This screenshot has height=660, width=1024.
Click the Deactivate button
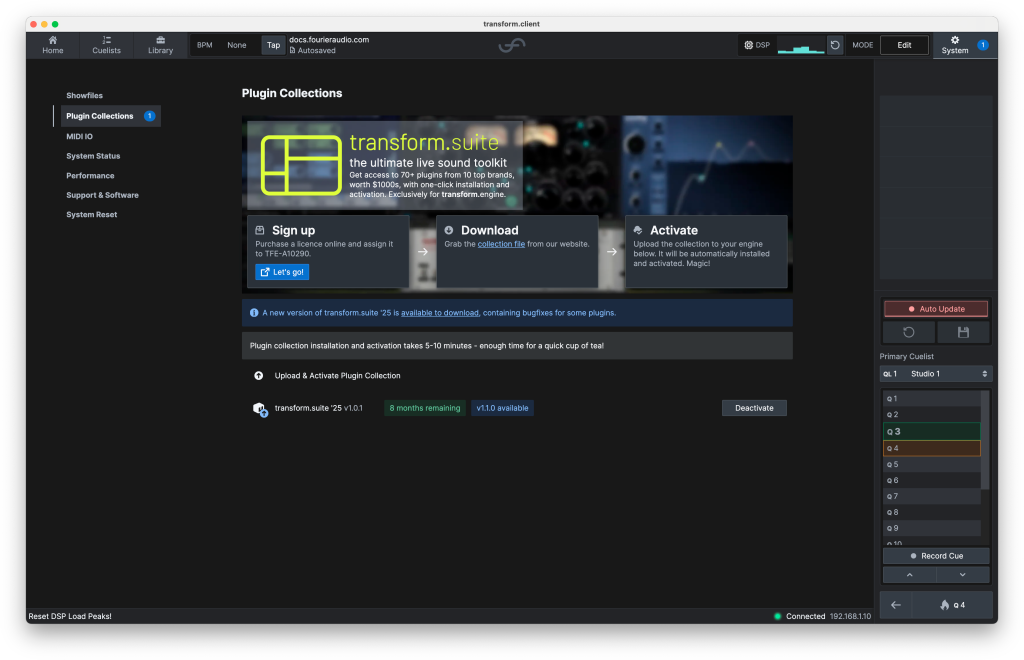pyautogui.click(x=754, y=408)
